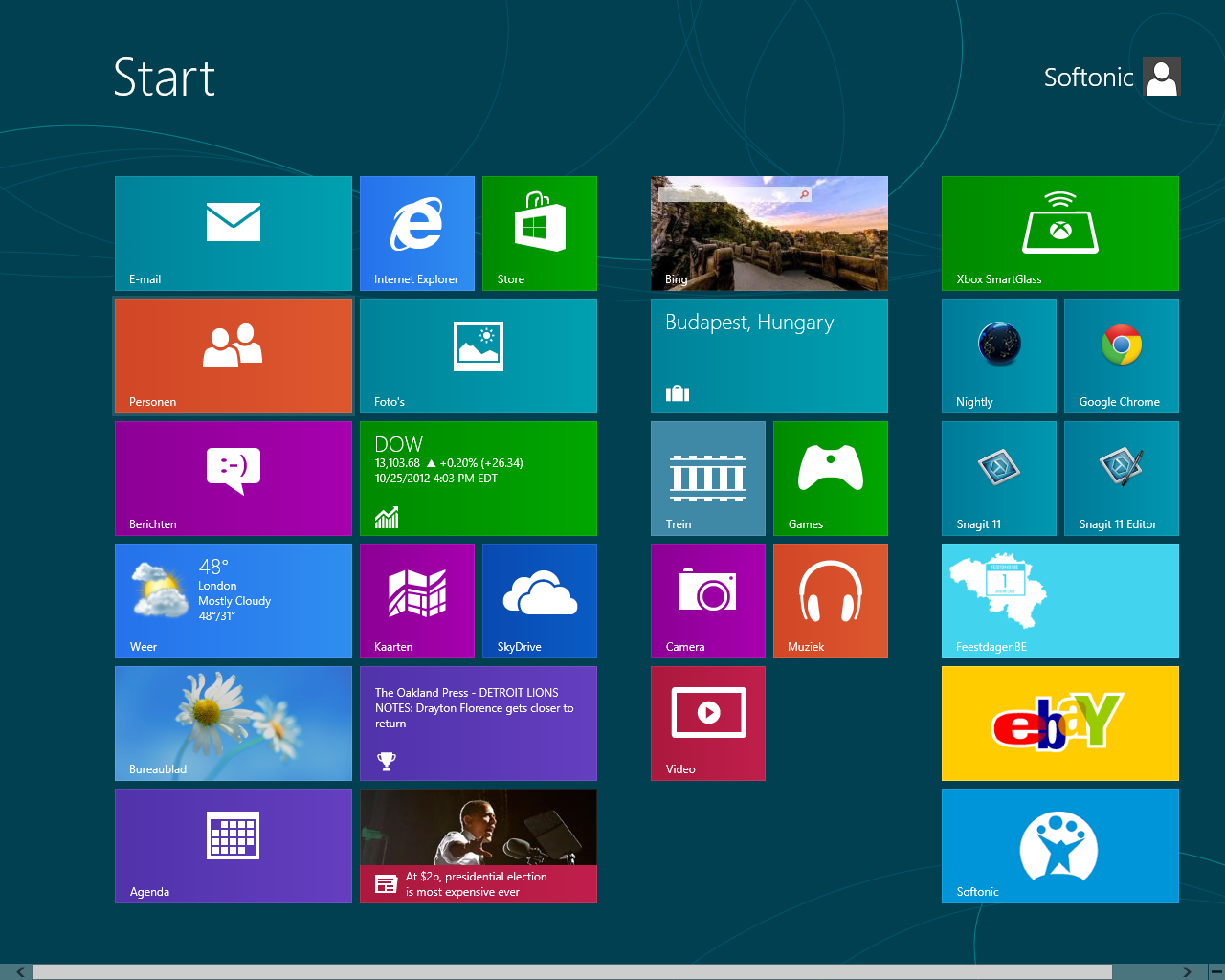The width and height of the screenshot is (1225, 980).
Task: Open Internet Explorer
Action: coord(416,233)
